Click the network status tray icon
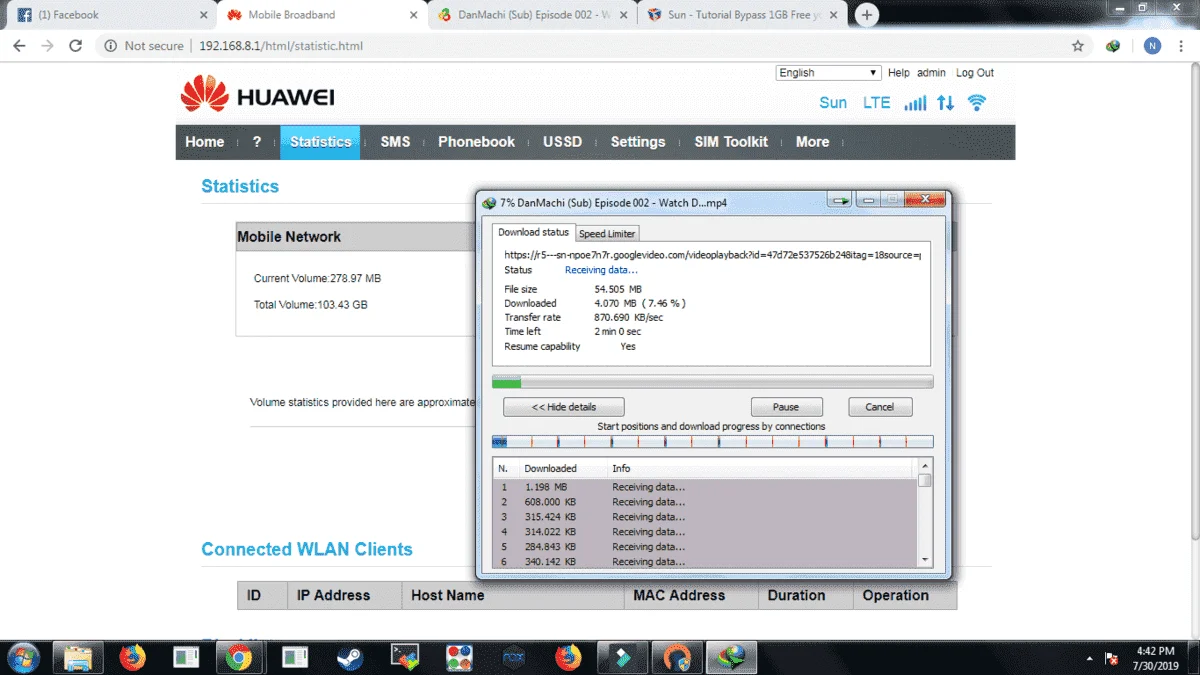Screen dimensions: 1200x675 click(x=1111, y=658)
